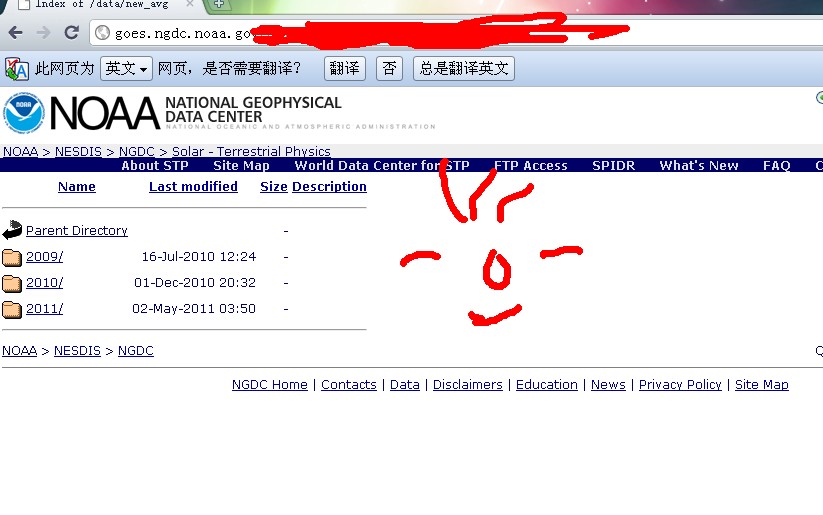823x515 pixels.
Task: Select the Index of /data/new_avg tab
Action: [102, 4]
